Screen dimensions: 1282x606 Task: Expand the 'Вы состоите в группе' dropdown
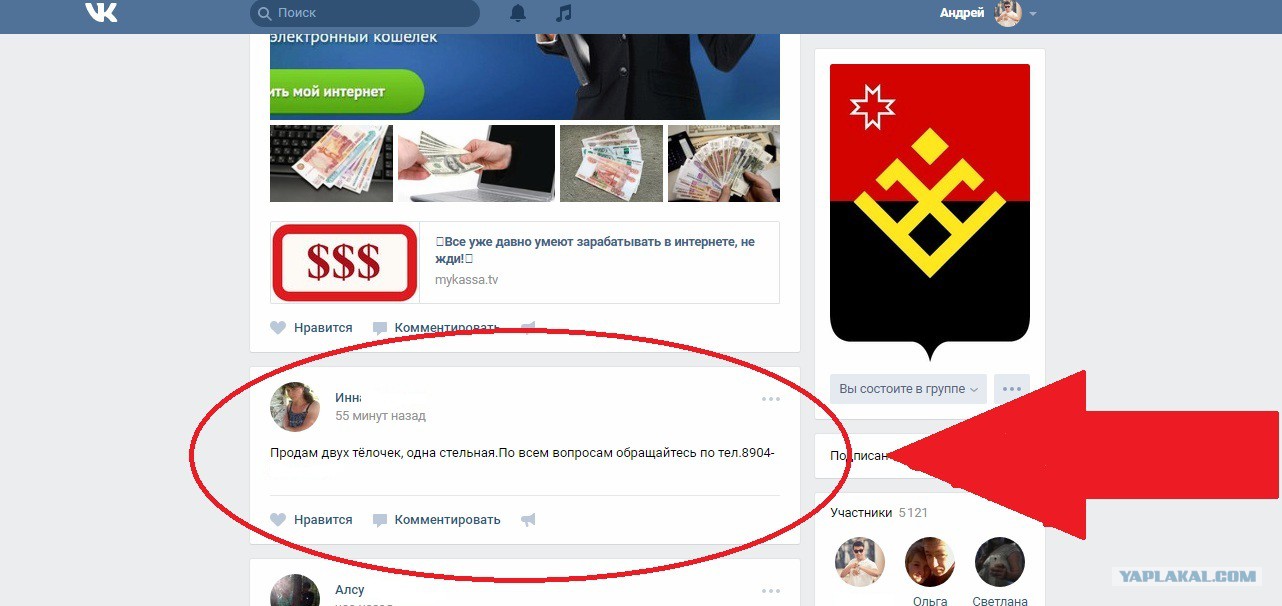coord(908,389)
